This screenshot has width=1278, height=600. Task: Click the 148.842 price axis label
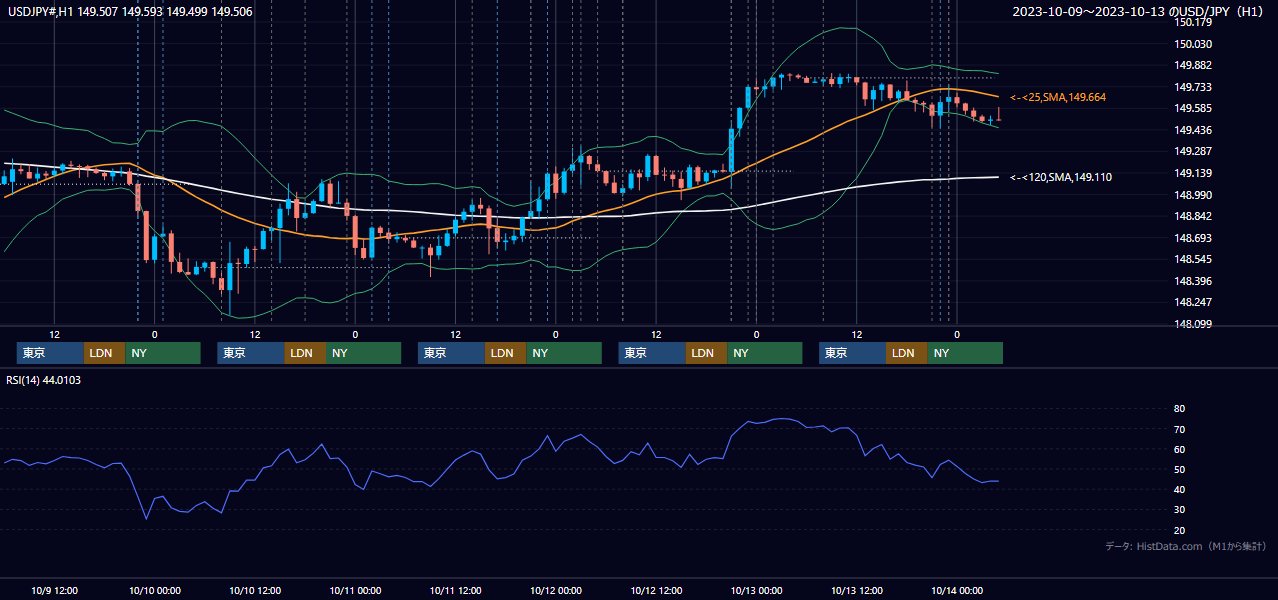pos(1193,216)
